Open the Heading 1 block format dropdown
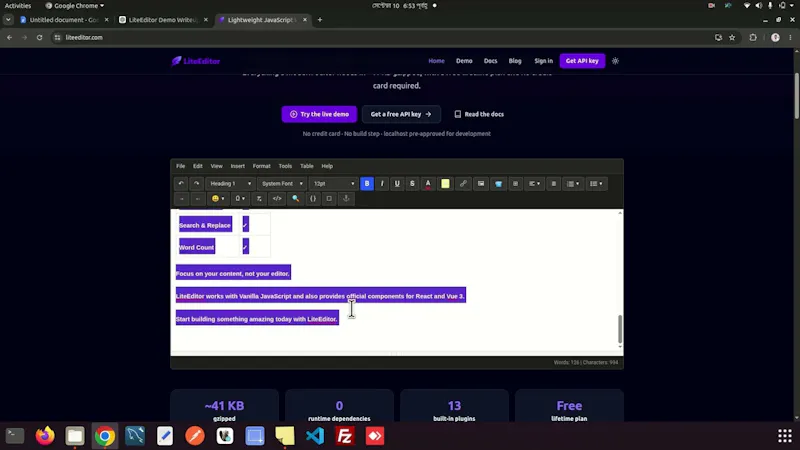 pos(230,184)
